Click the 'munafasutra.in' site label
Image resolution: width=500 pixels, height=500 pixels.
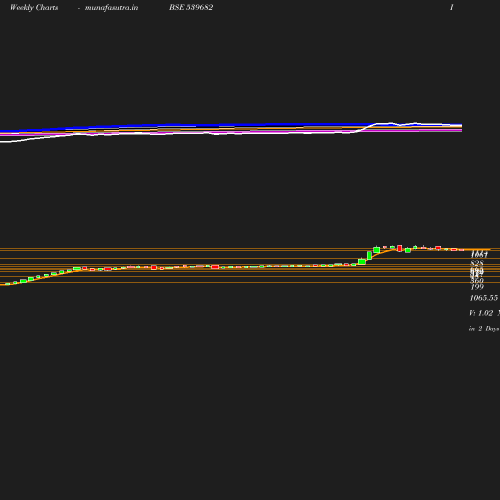pos(111,8)
